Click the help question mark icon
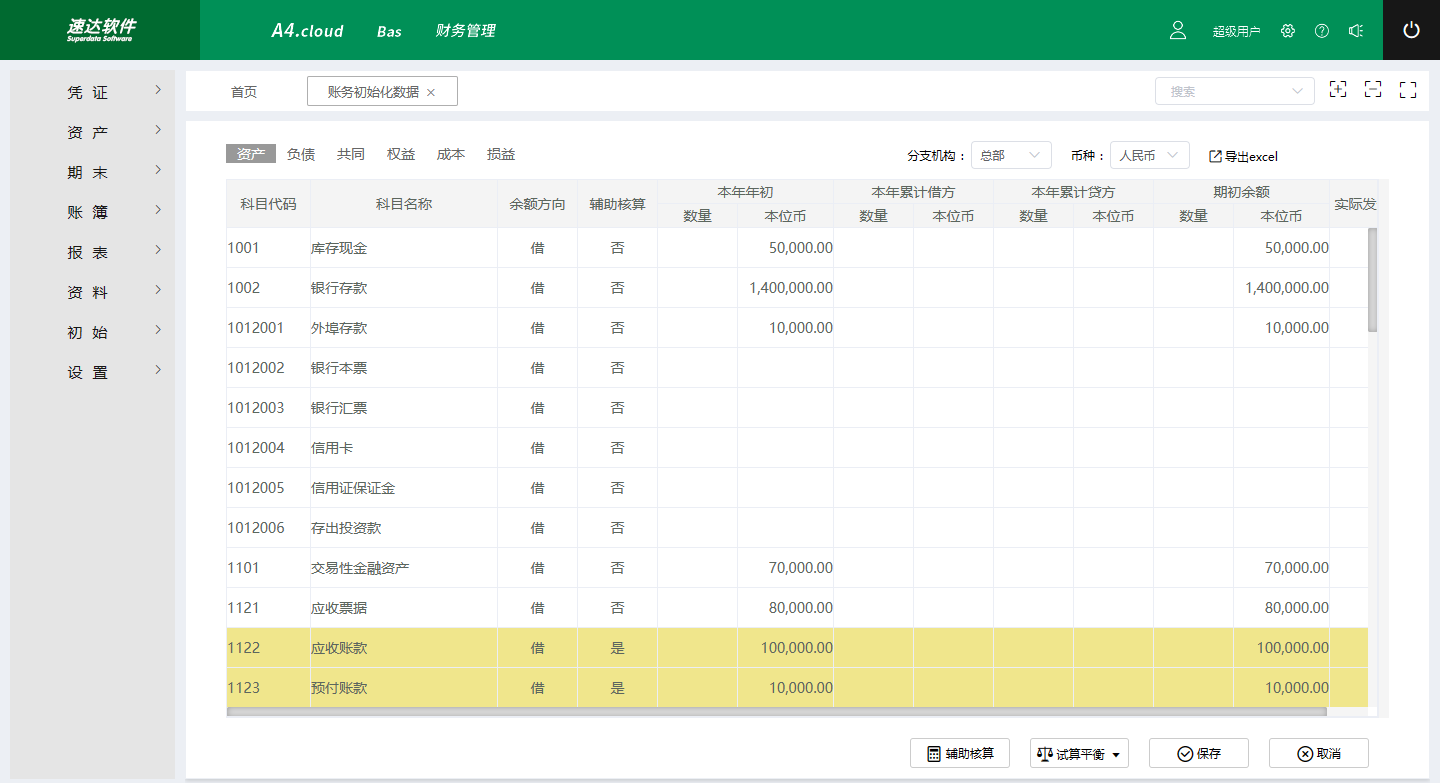This screenshot has width=1440, height=783. (1322, 31)
